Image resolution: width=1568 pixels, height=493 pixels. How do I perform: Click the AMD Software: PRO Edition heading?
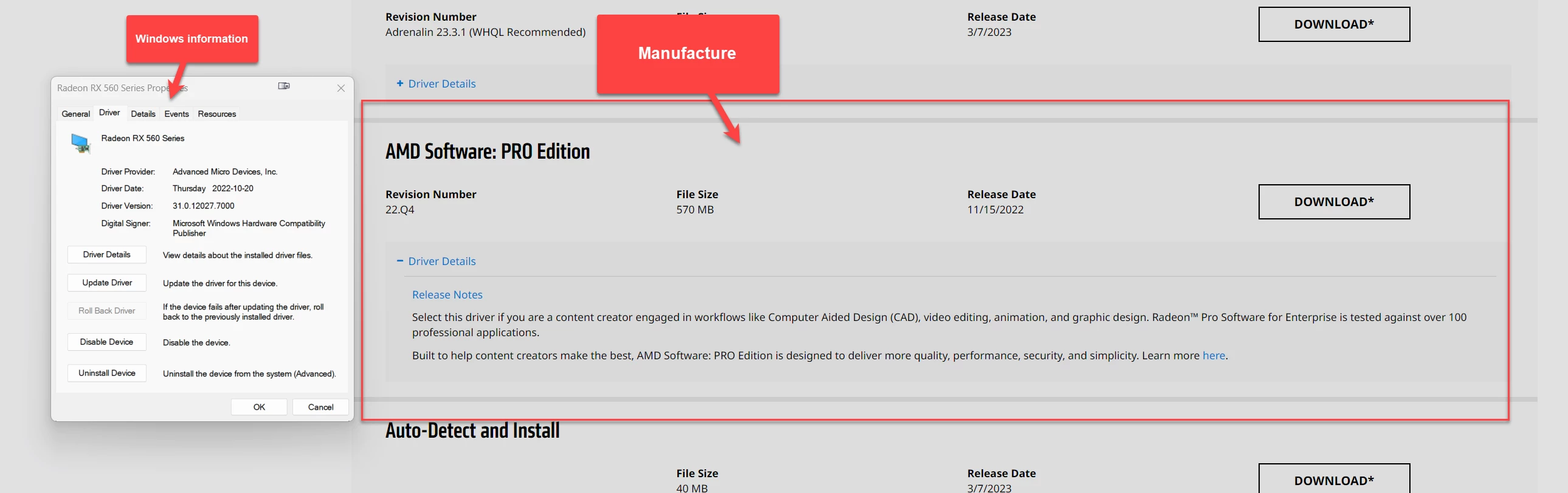click(x=488, y=151)
